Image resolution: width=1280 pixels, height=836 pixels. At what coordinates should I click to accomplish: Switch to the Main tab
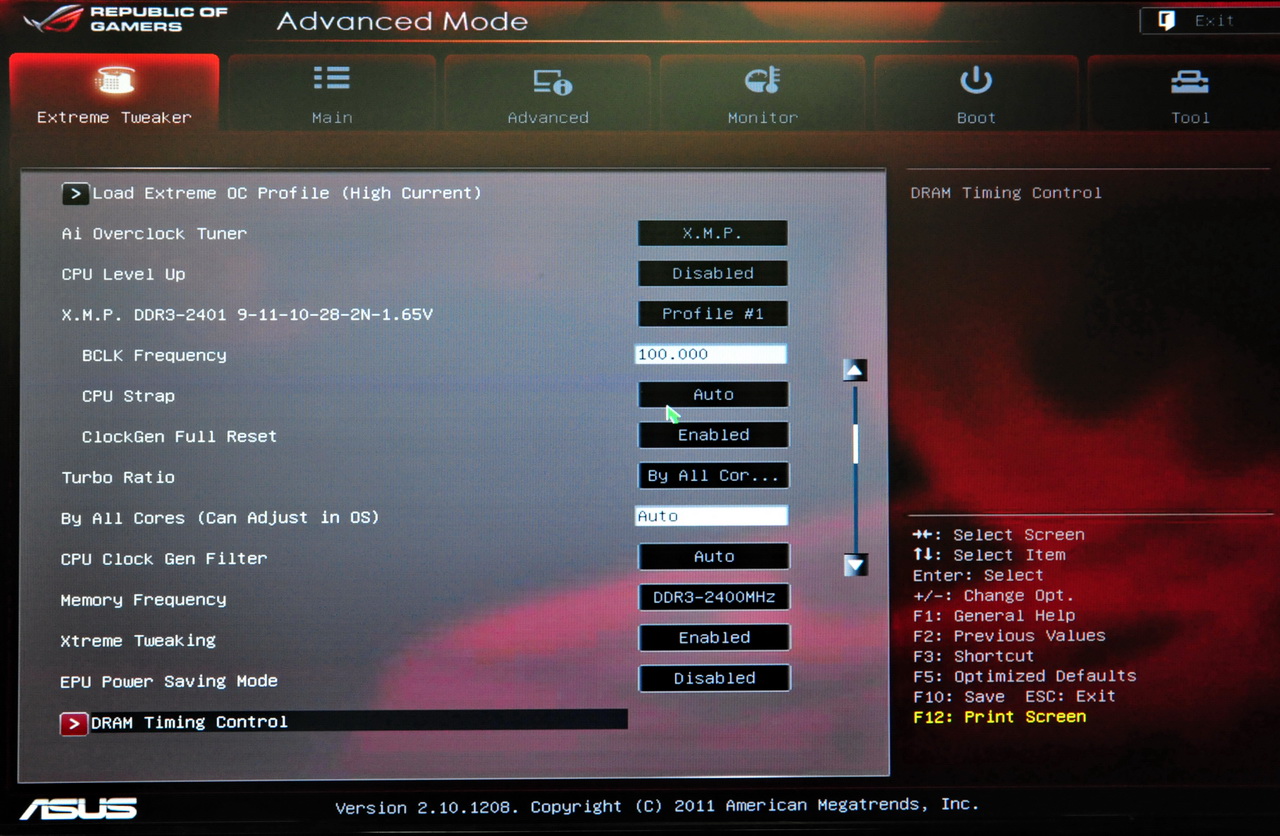coord(332,92)
